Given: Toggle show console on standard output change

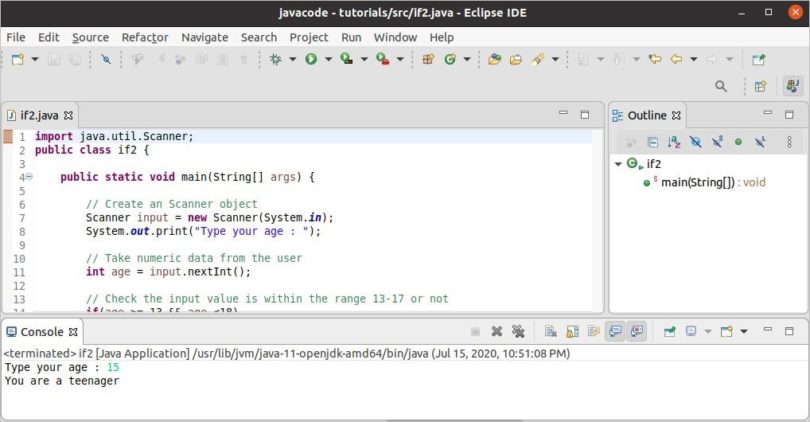Looking at the screenshot, I should click(x=614, y=332).
